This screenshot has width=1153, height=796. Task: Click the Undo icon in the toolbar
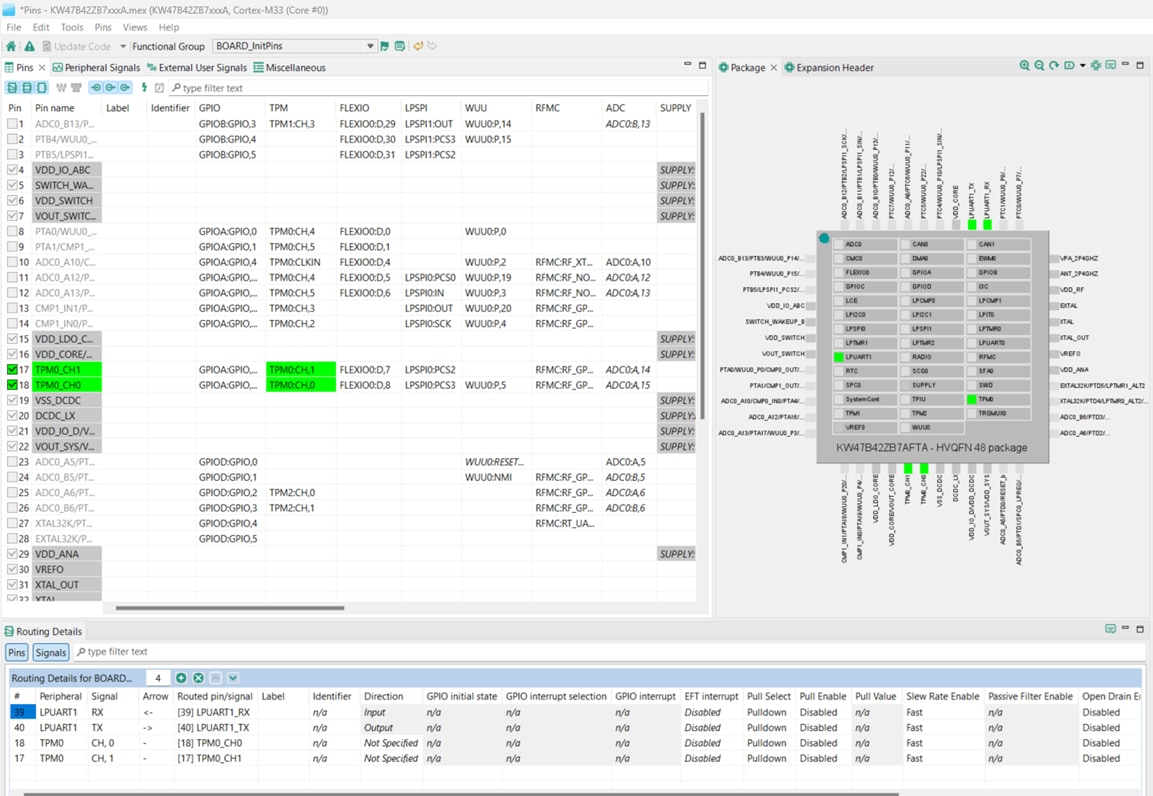tap(417, 46)
